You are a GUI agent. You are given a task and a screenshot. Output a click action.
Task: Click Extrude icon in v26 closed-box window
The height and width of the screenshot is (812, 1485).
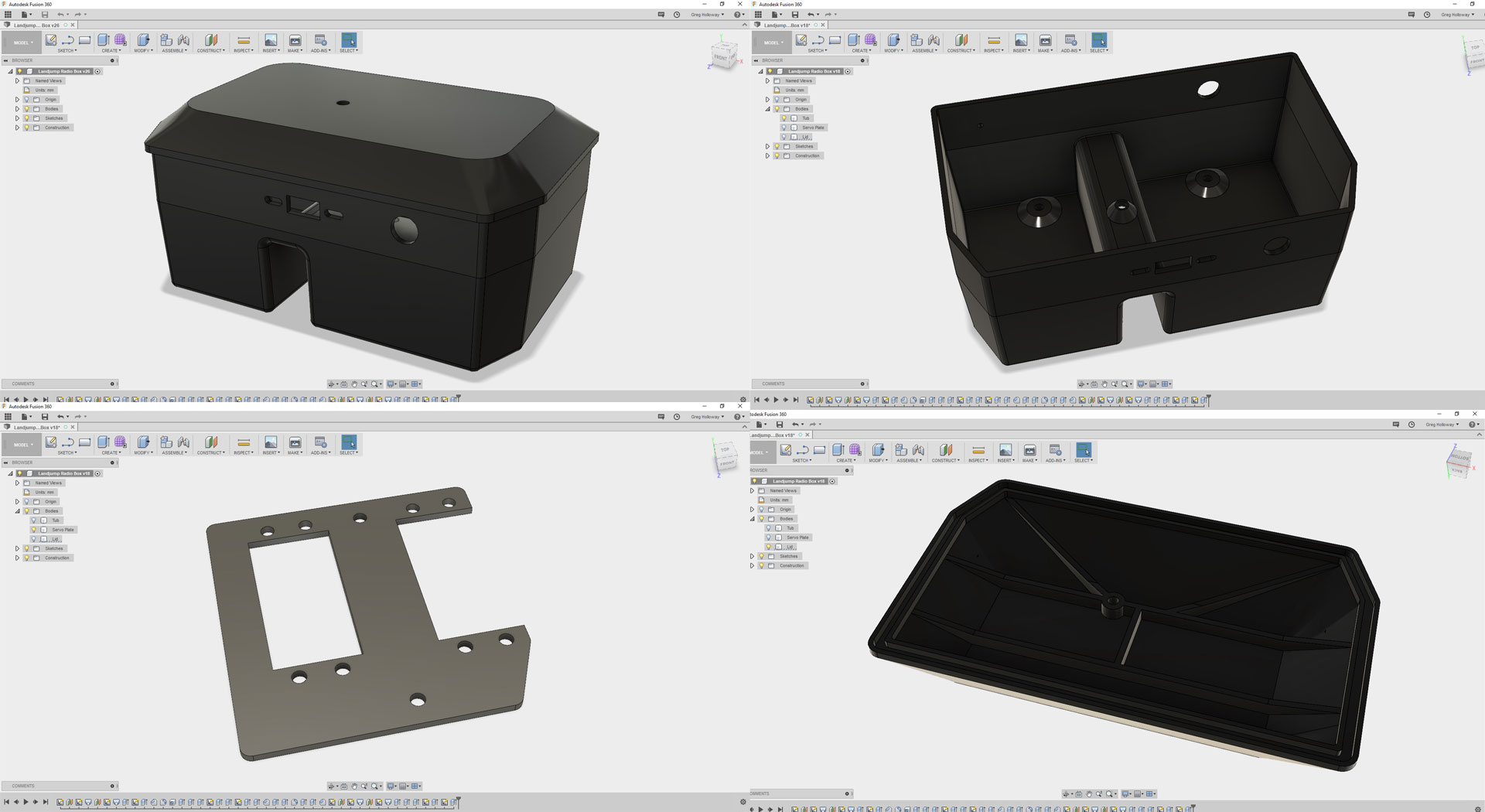[104, 40]
